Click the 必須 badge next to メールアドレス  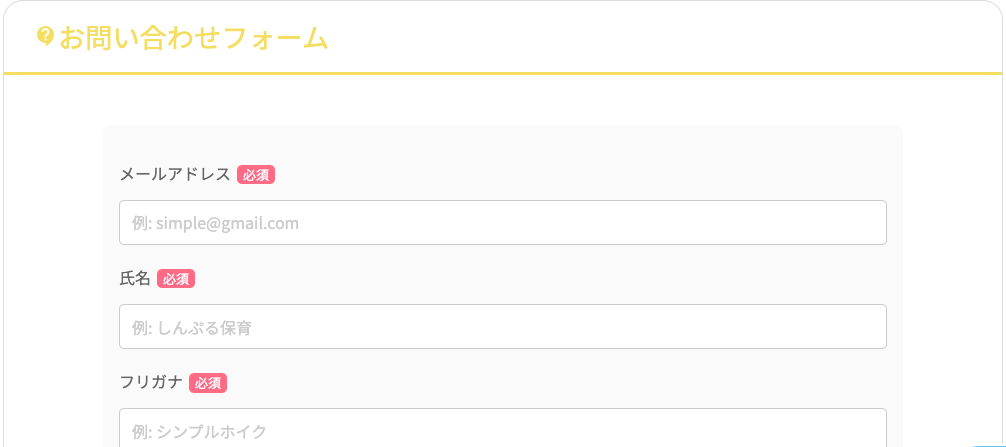256,175
